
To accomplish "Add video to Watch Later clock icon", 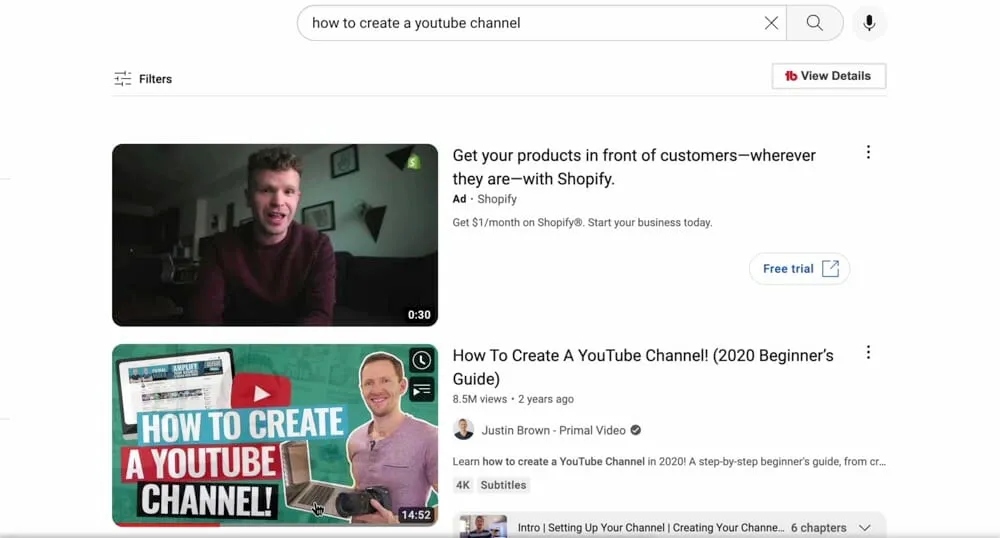I will [x=422, y=360].
